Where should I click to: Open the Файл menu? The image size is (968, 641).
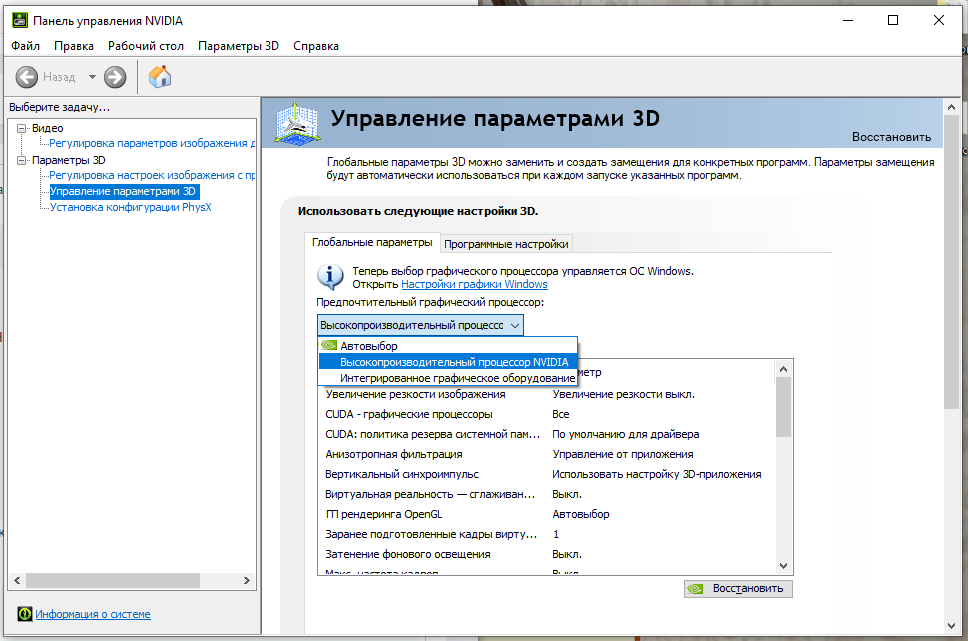(x=26, y=46)
